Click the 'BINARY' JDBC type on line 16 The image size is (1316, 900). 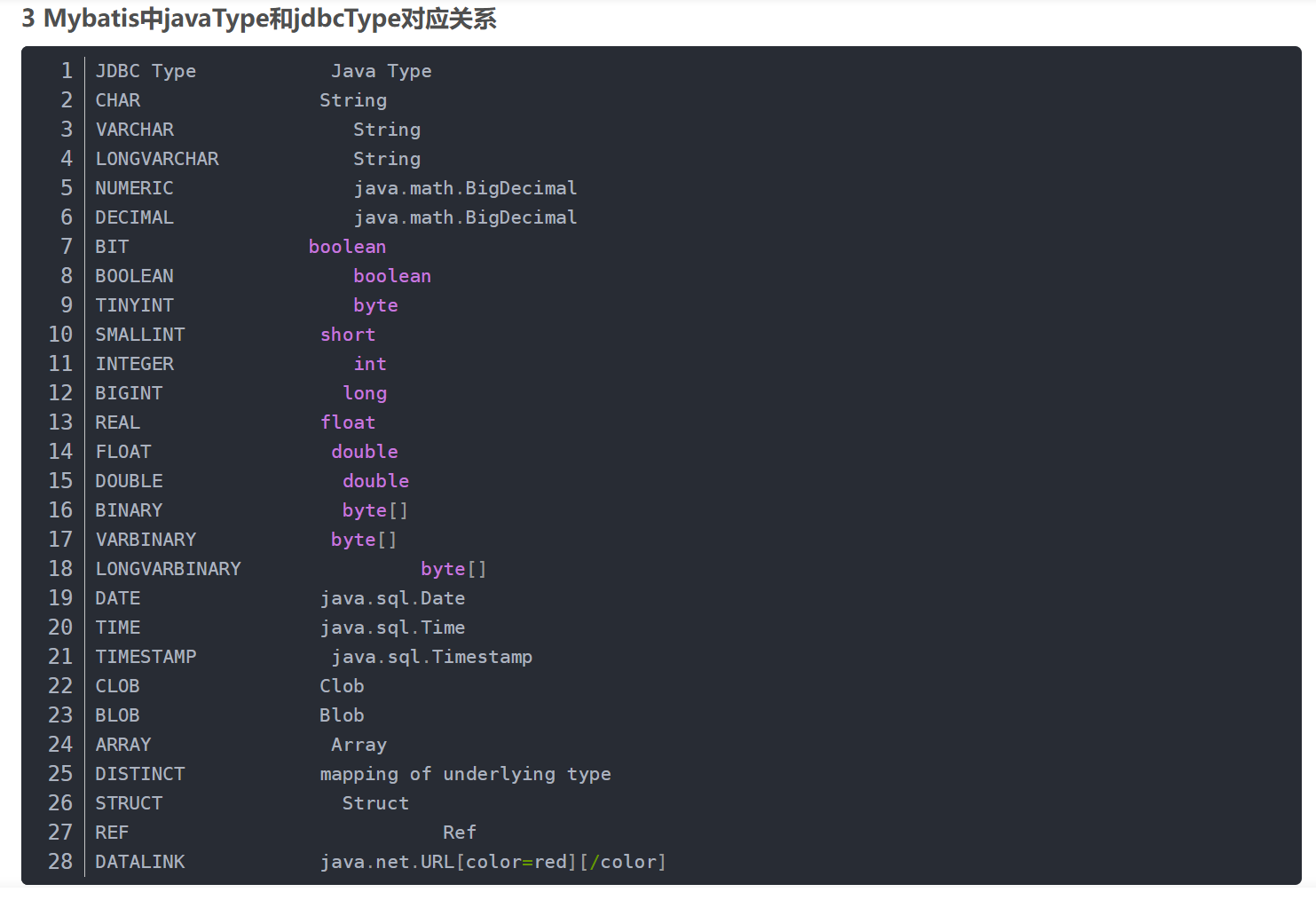click(x=130, y=510)
